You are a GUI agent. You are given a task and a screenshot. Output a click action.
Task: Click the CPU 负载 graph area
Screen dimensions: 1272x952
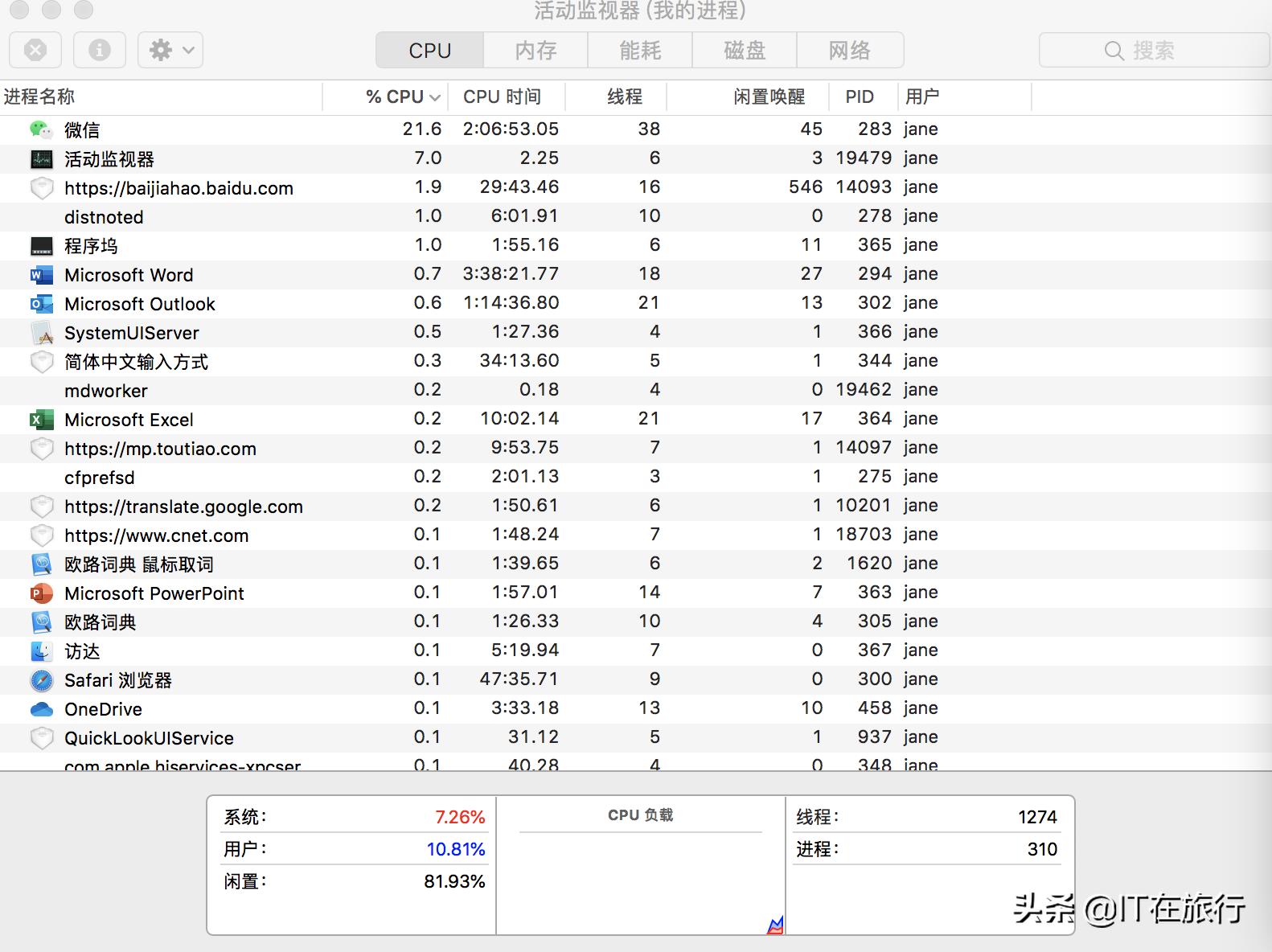pos(641,883)
